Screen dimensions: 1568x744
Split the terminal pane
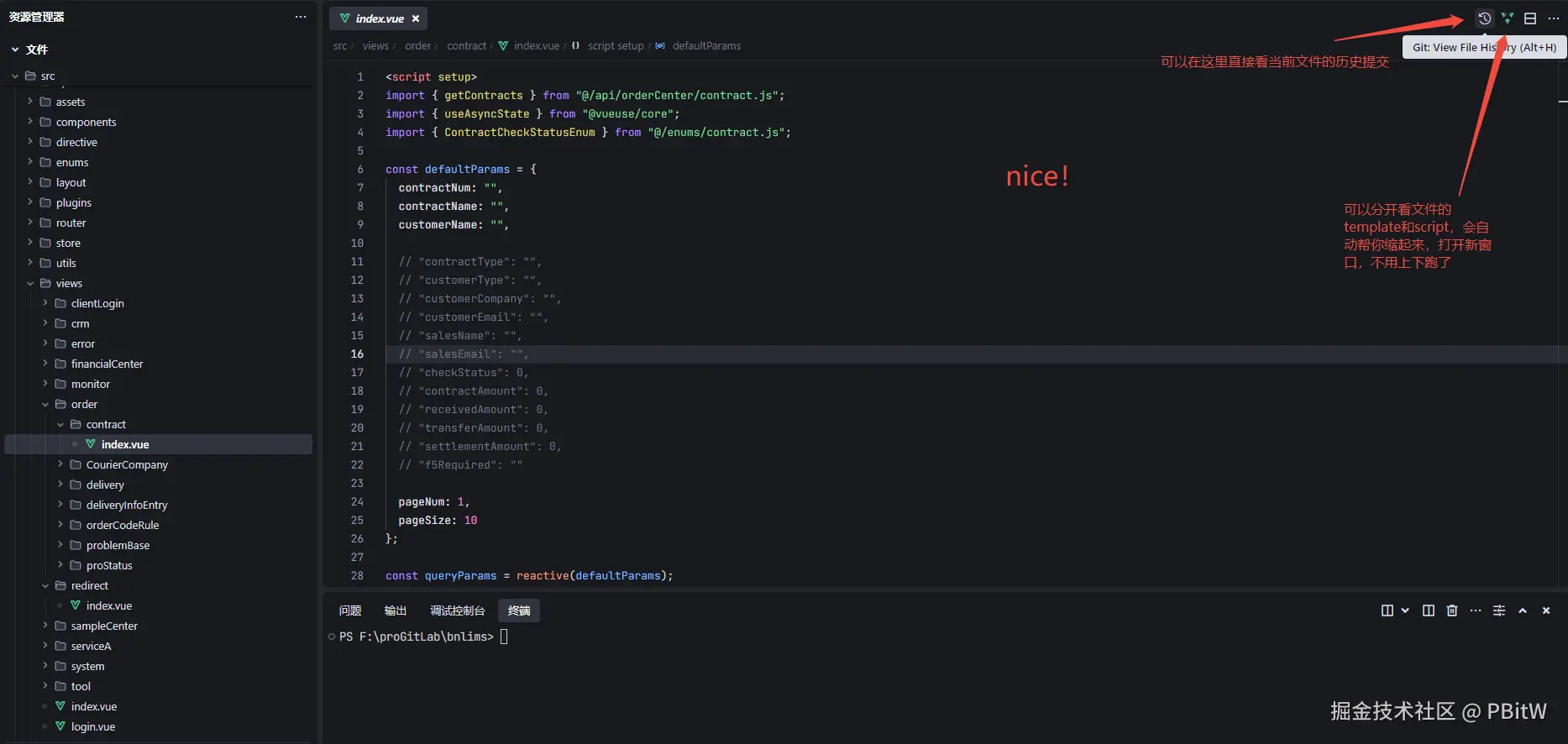coord(1429,610)
